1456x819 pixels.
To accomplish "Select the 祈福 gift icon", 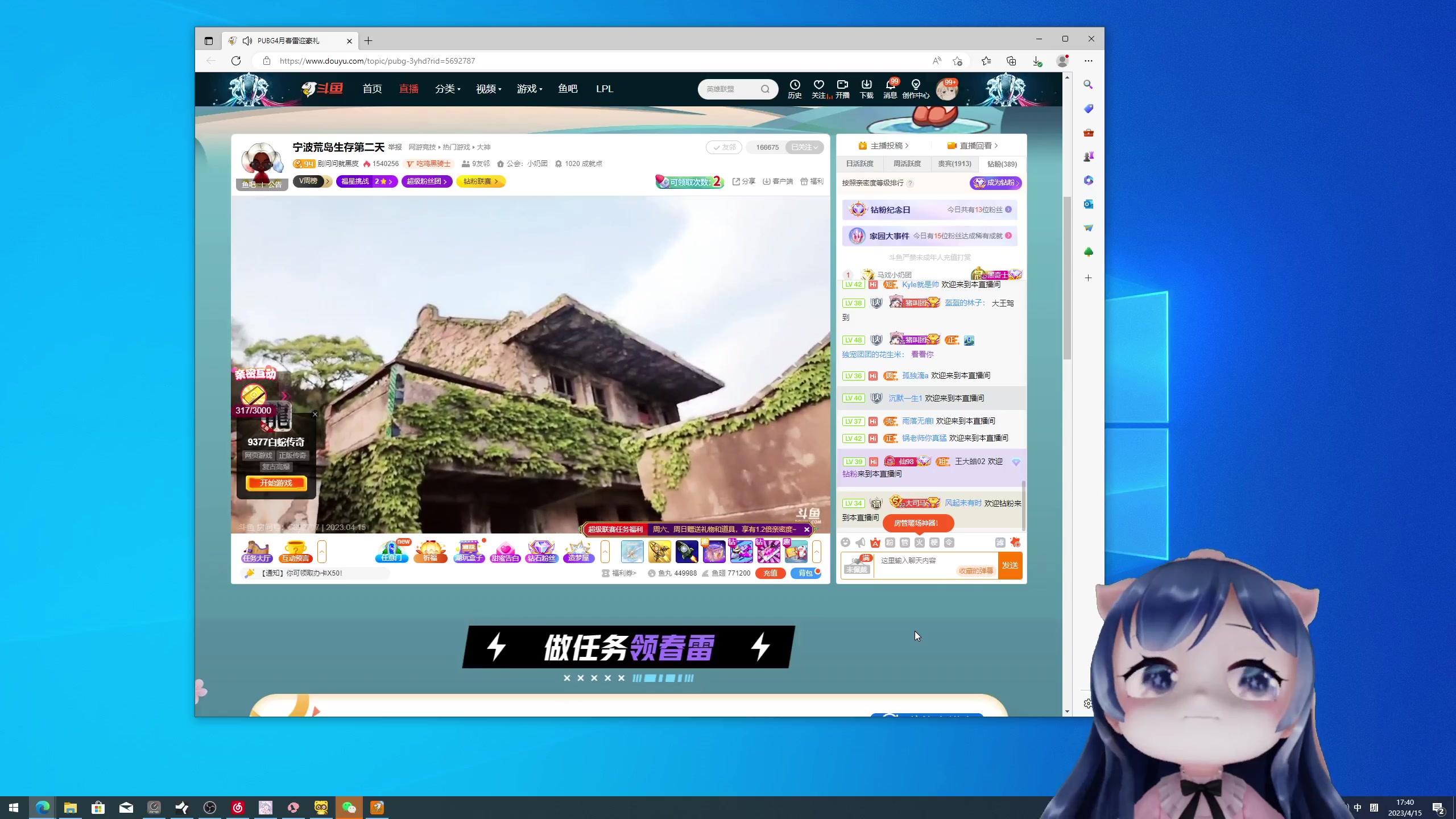I will (x=431, y=551).
